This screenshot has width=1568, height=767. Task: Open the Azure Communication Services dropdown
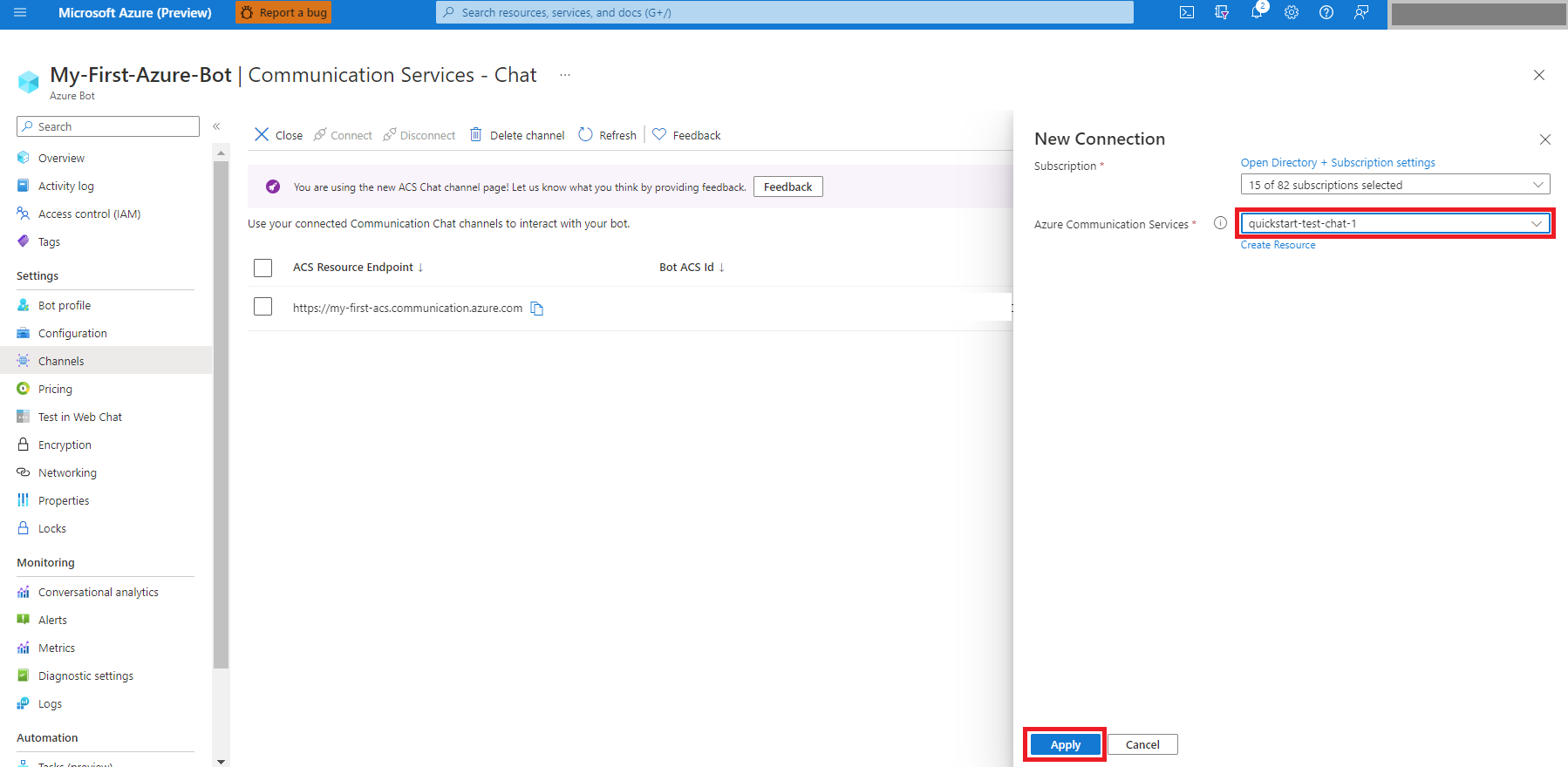(1394, 223)
